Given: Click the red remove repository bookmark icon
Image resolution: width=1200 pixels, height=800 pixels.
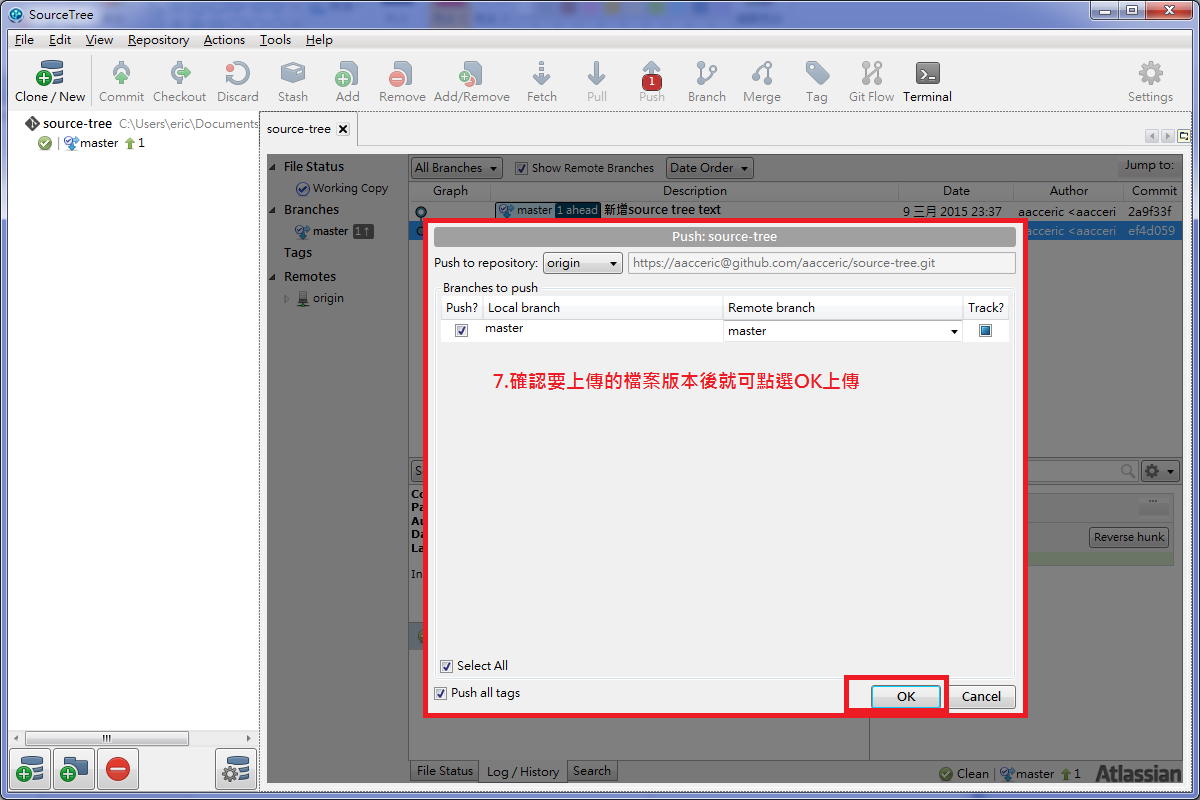Looking at the screenshot, I should (117, 769).
